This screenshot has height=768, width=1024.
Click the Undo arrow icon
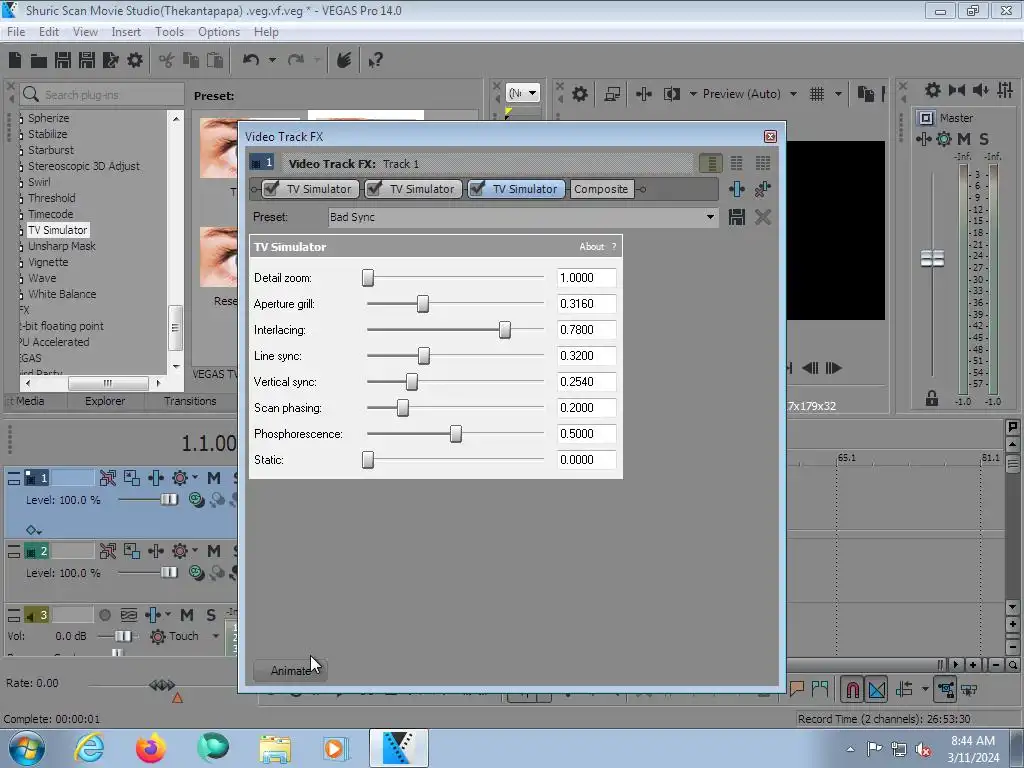point(251,60)
